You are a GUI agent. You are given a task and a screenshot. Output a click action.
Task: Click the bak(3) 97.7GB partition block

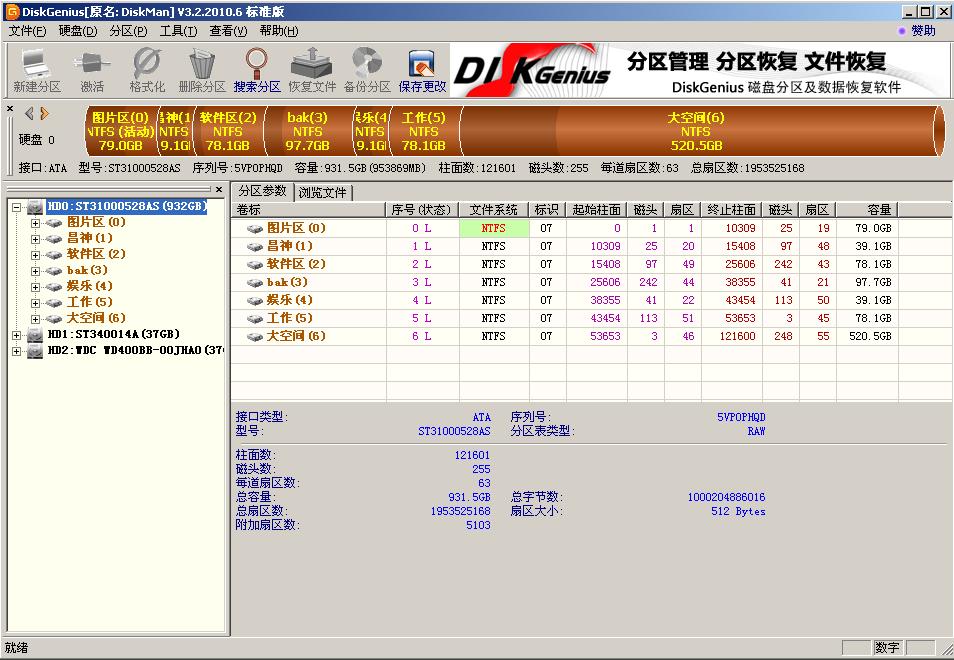(307, 131)
